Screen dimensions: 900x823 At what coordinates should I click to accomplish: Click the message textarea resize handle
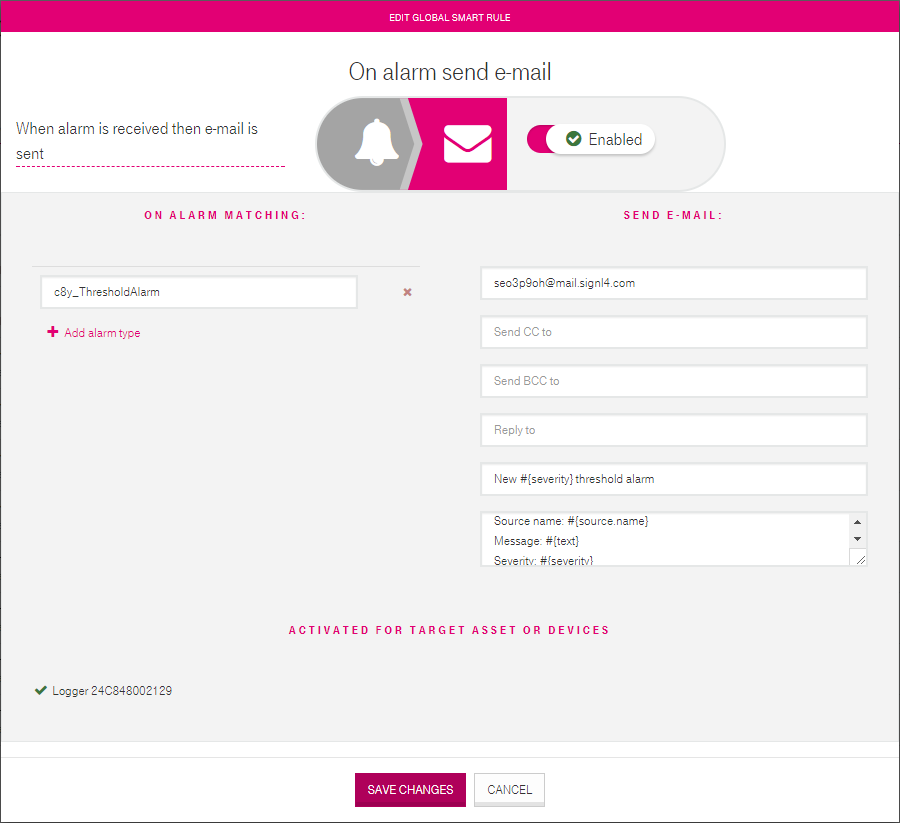[x=859, y=558]
